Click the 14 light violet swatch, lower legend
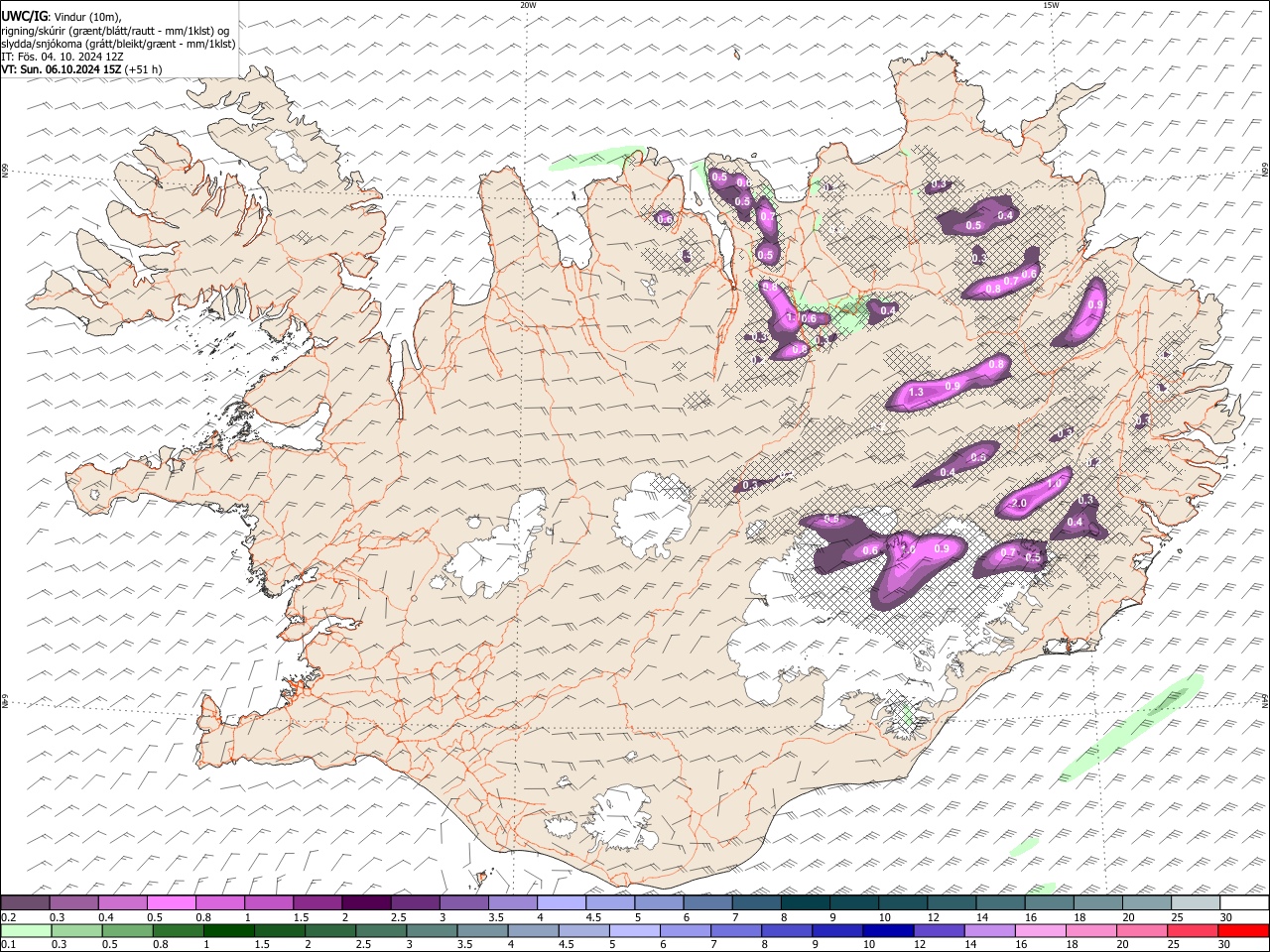Image resolution: width=1270 pixels, height=952 pixels. click(990, 930)
